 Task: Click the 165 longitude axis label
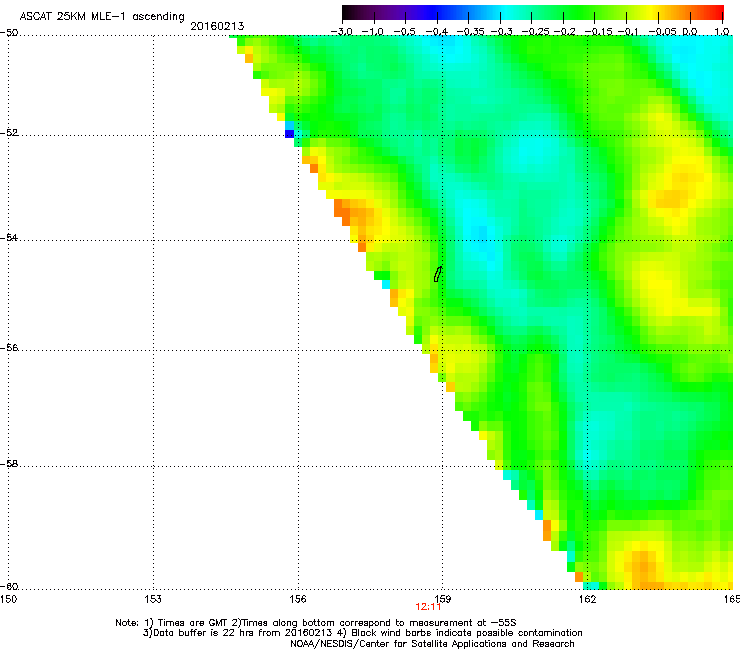click(732, 599)
